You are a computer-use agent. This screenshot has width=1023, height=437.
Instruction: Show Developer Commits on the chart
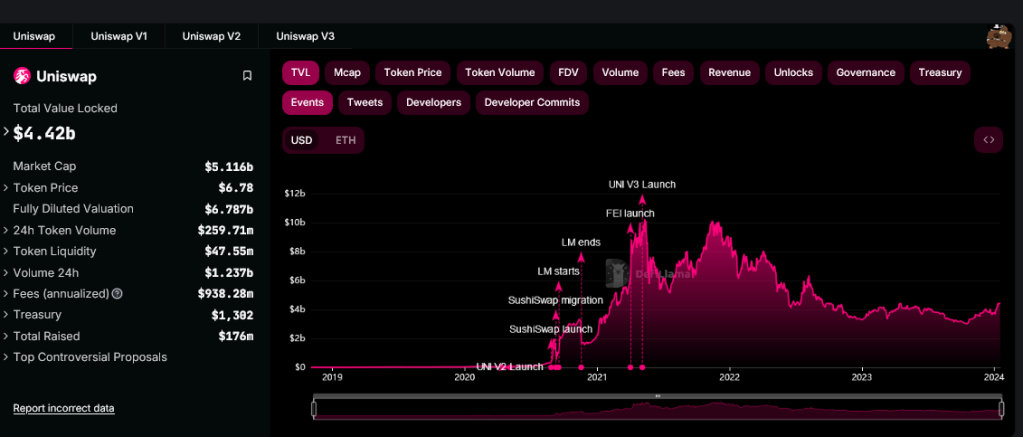[x=532, y=102]
